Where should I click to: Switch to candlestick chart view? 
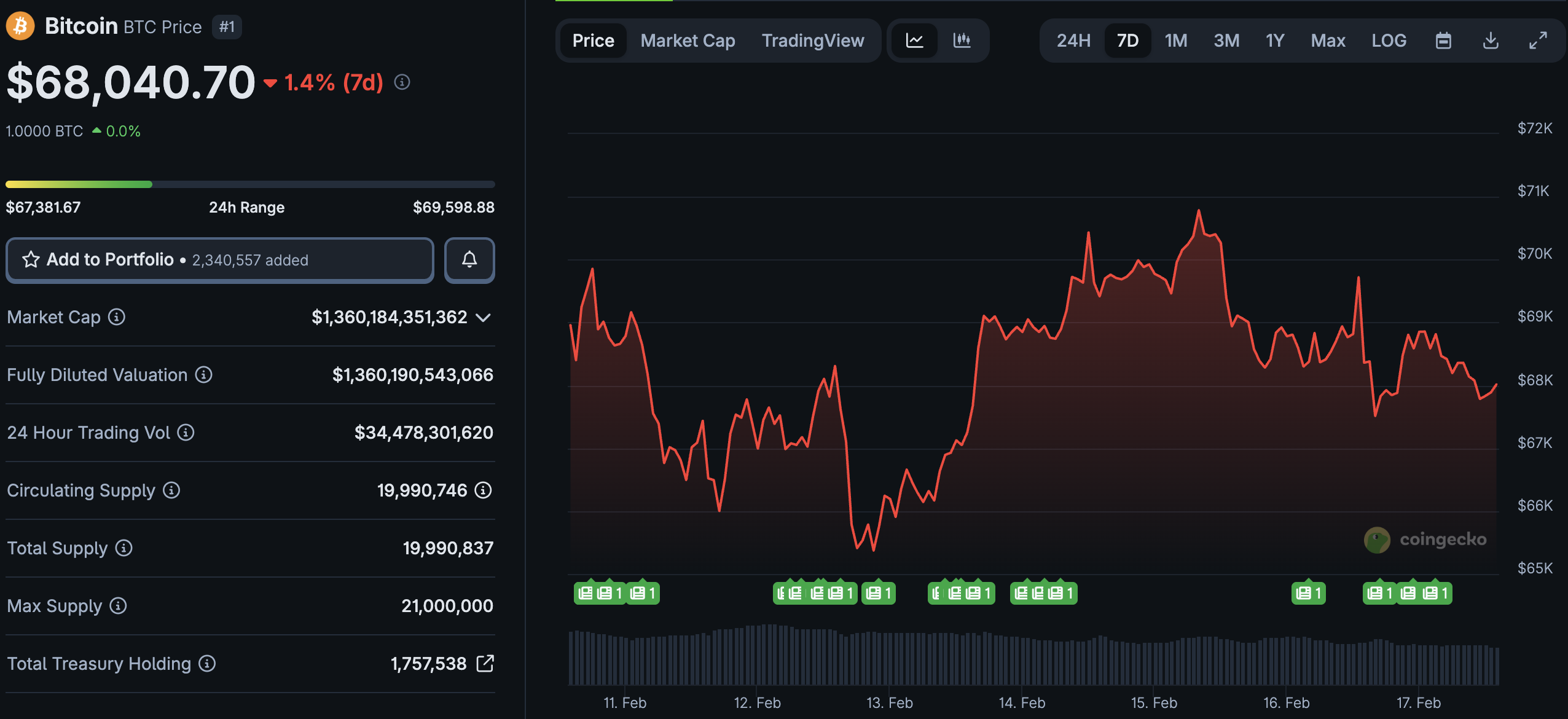pyautogui.click(x=962, y=41)
